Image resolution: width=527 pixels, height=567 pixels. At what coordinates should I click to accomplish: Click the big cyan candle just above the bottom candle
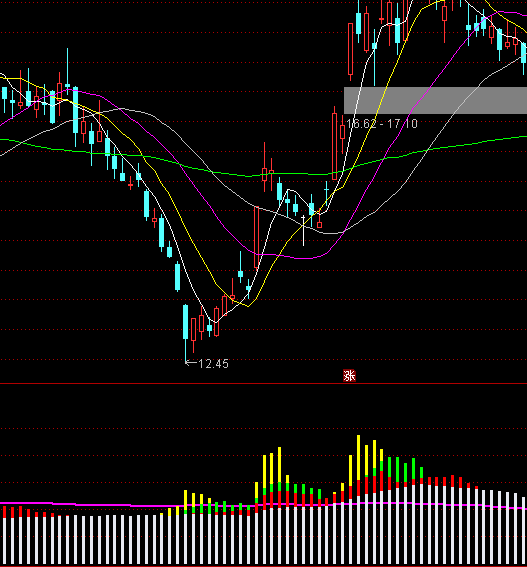click(178, 277)
